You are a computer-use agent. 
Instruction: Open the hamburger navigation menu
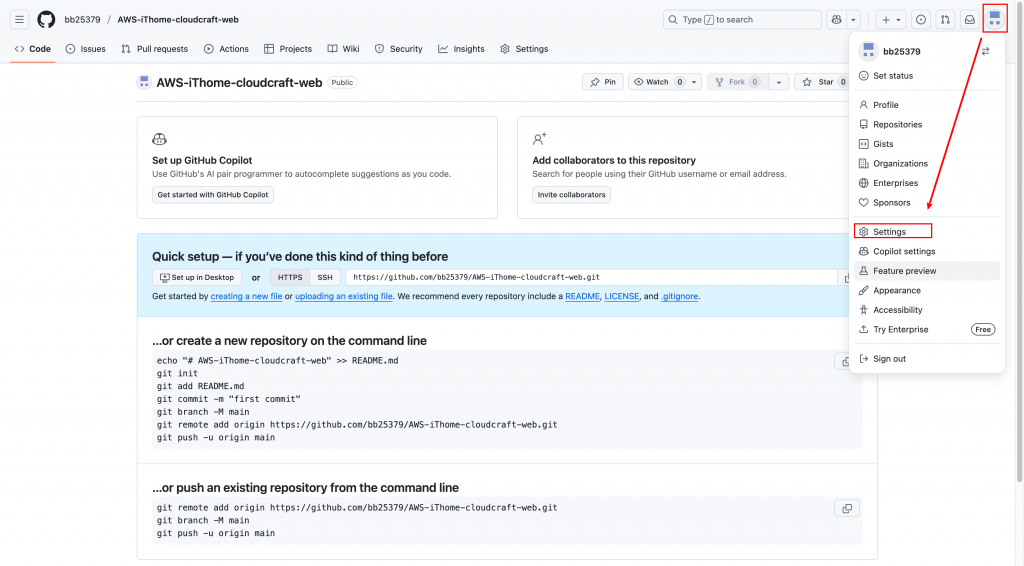coord(19,19)
